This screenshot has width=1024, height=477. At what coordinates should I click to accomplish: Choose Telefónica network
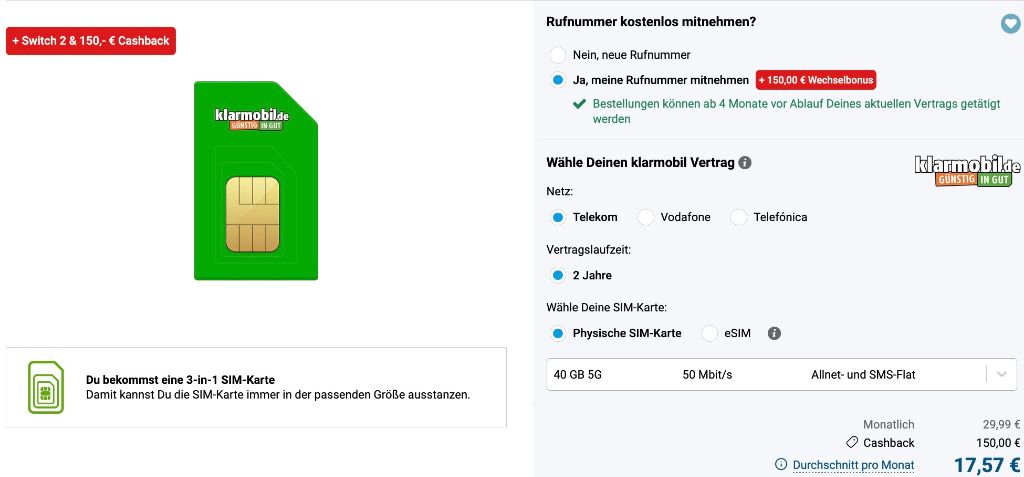(x=738, y=217)
